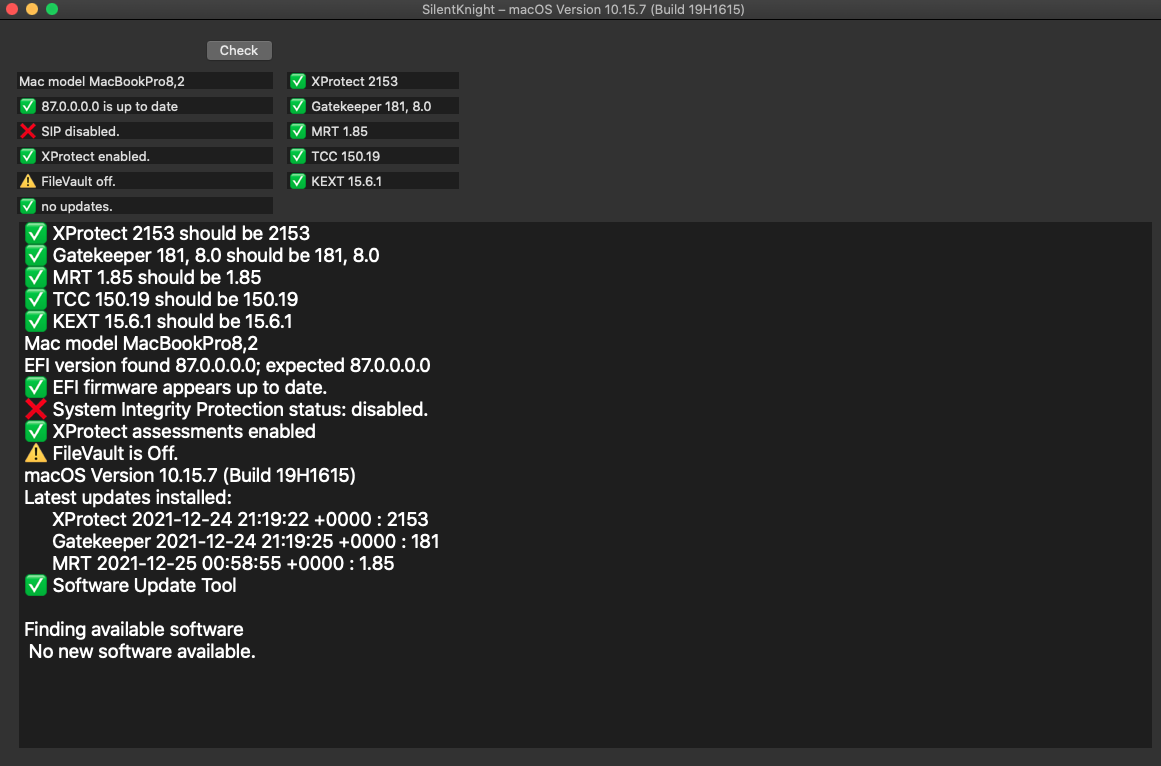Click green checkmark beside 'XProtect 2153' field

click(298, 81)
